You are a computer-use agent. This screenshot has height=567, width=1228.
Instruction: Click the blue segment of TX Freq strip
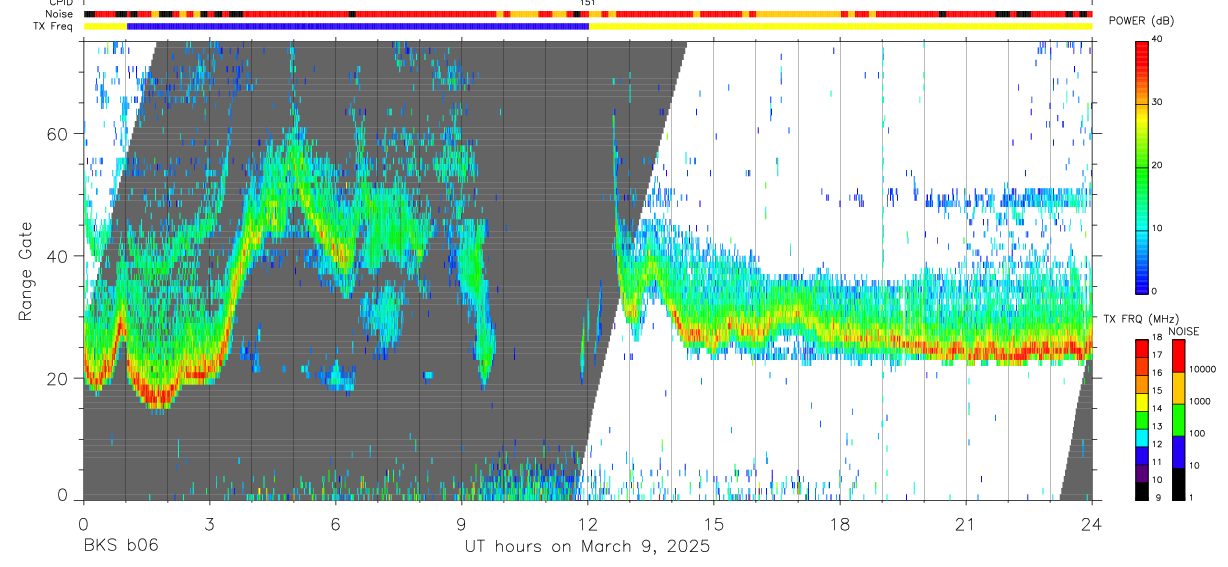(358, 26)
